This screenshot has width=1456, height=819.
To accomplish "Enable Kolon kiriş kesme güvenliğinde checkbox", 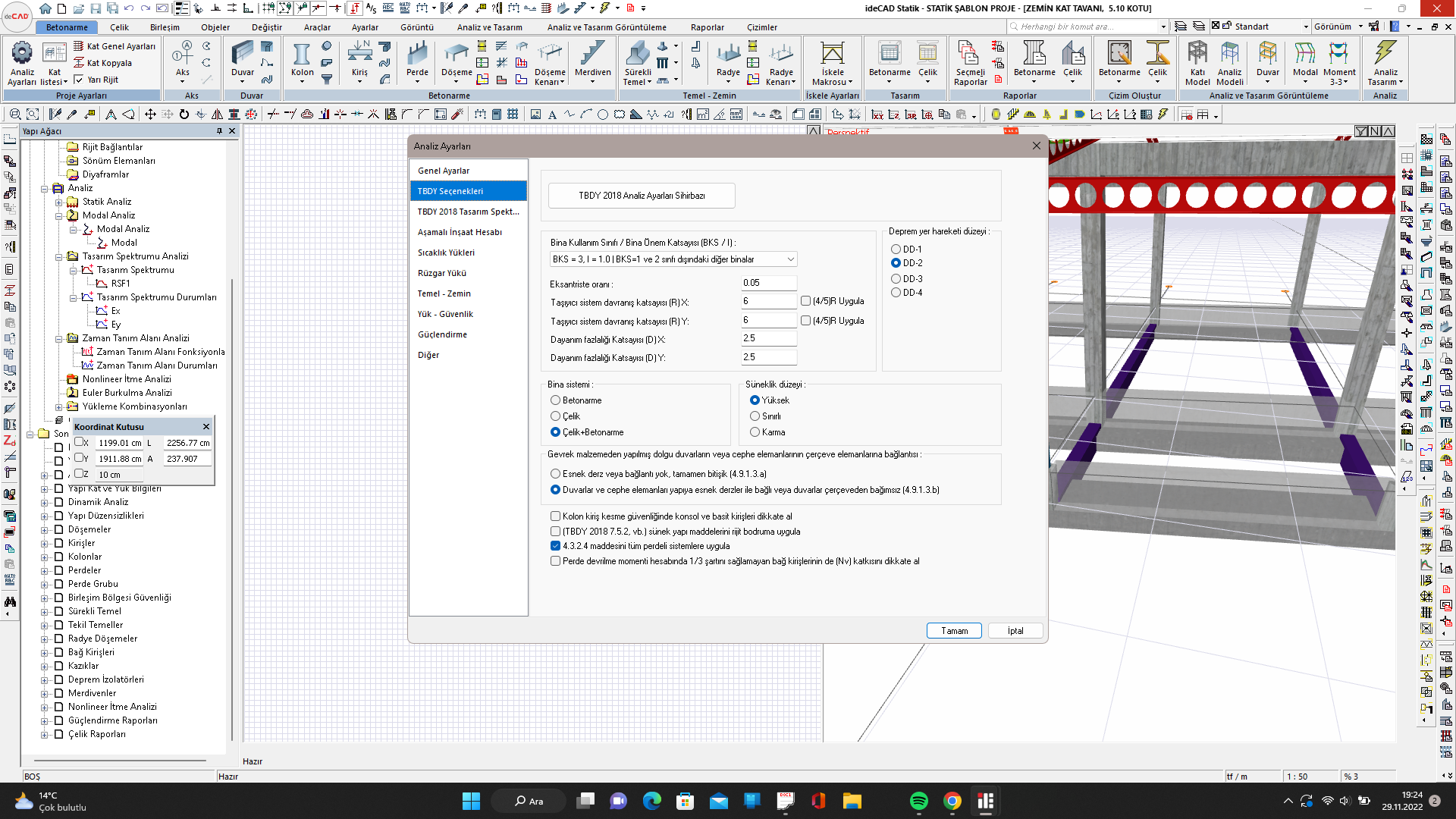I will click(556, 516).
